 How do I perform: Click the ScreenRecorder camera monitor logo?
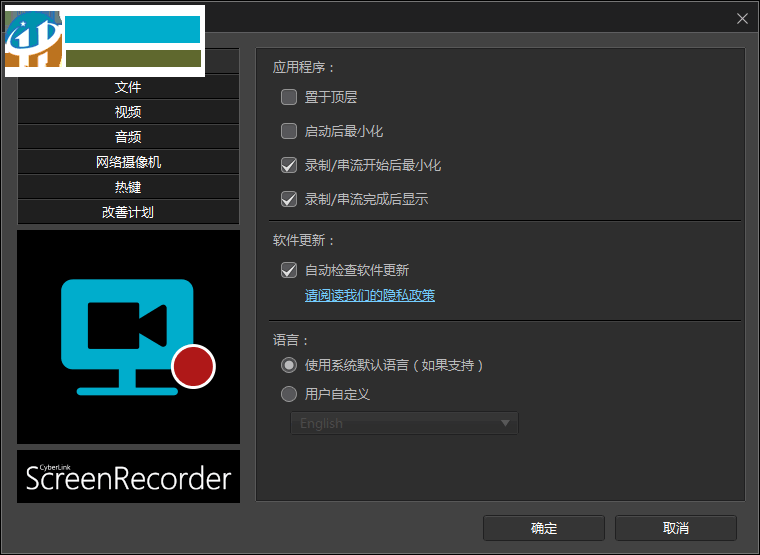pyautogui.click(x=128, y=337)
